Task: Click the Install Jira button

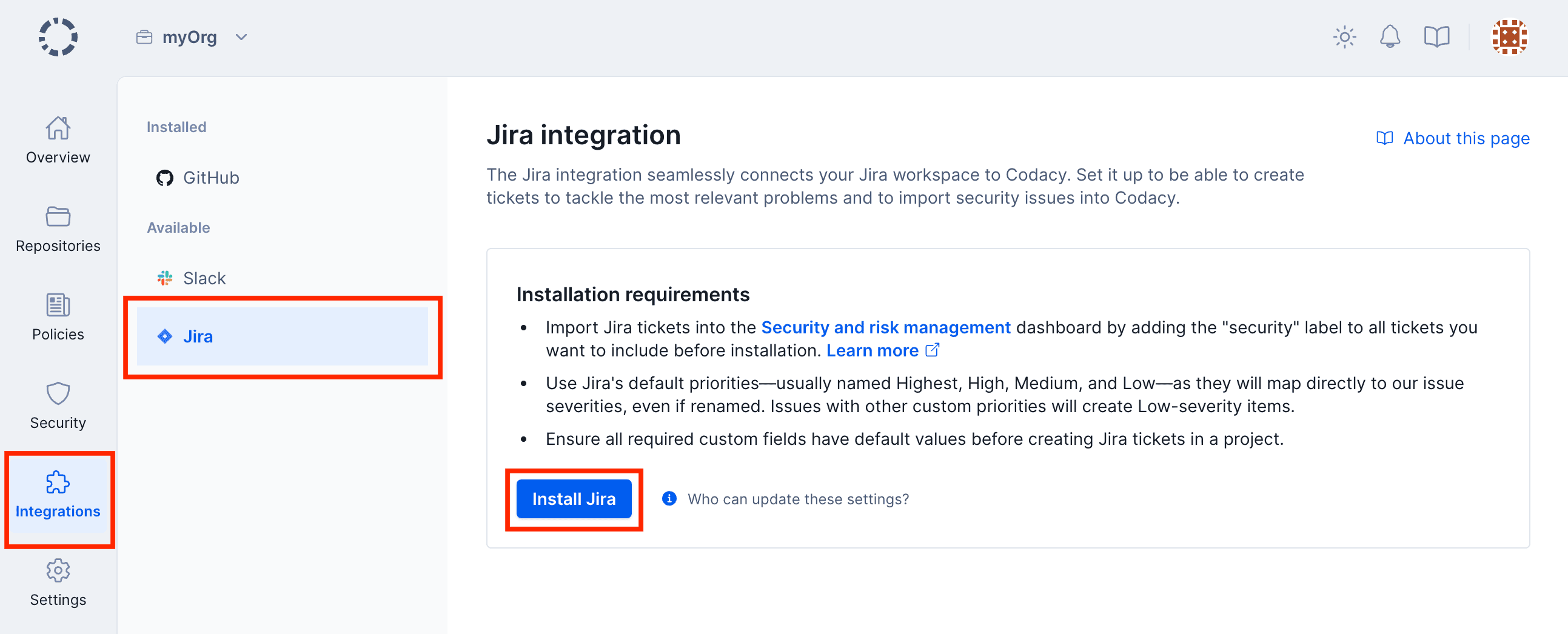Action: [x=574, y=498]
